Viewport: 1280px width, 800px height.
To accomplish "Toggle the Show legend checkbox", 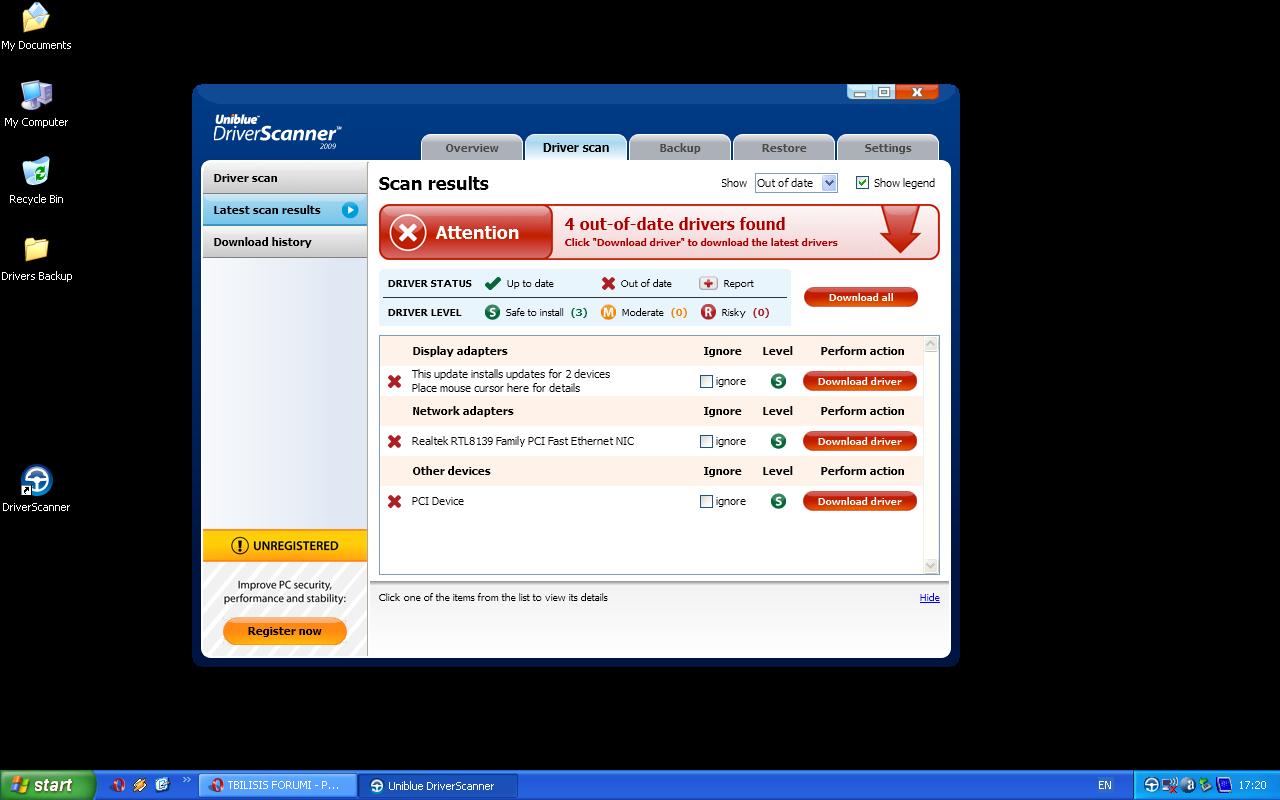I will 862,183.
